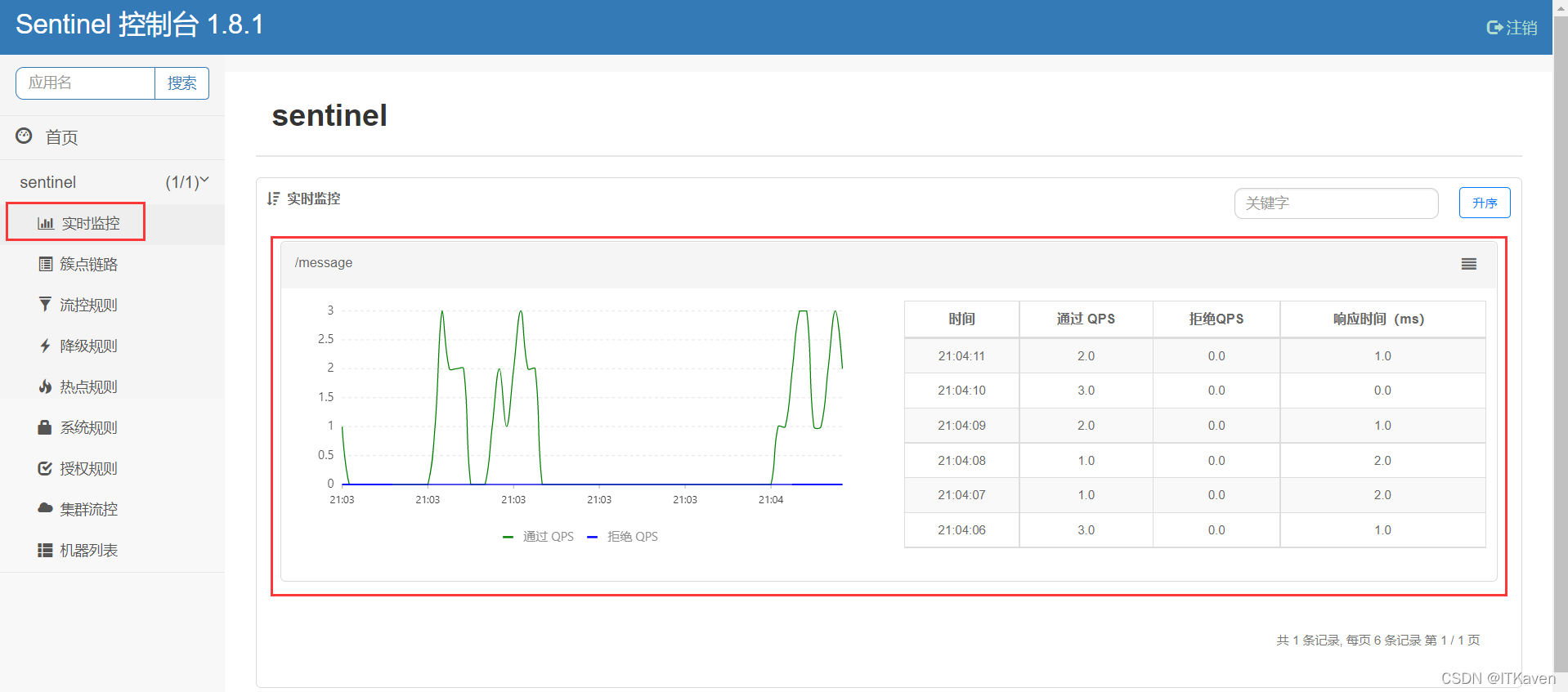Open the 降级规则 menu item
The height and width of the screenshot is (692, 1568).
(x=113, y=346)
